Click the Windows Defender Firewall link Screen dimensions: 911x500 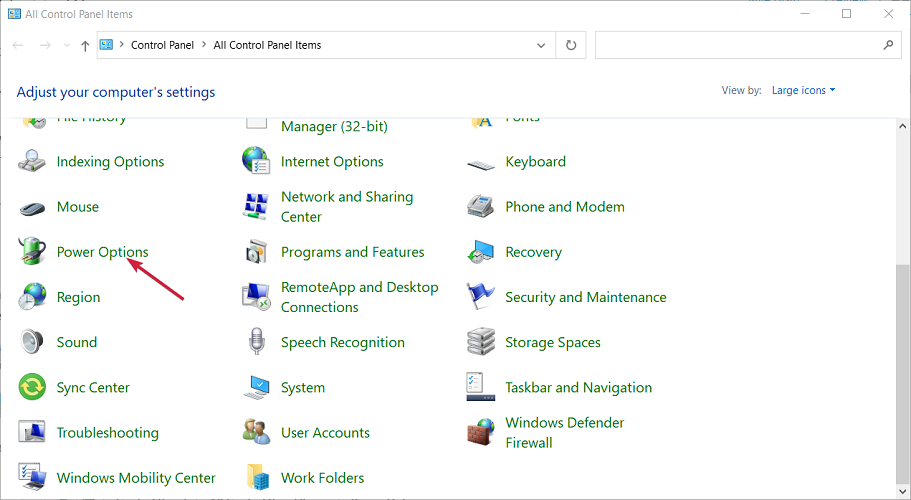point(564,433)
